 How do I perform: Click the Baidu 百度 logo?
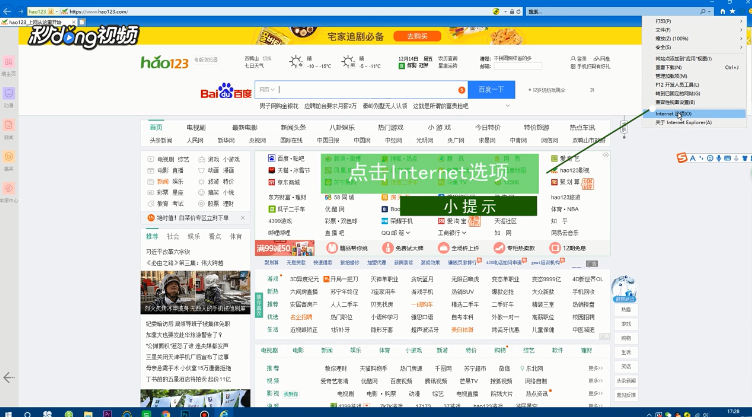point(226,90)
